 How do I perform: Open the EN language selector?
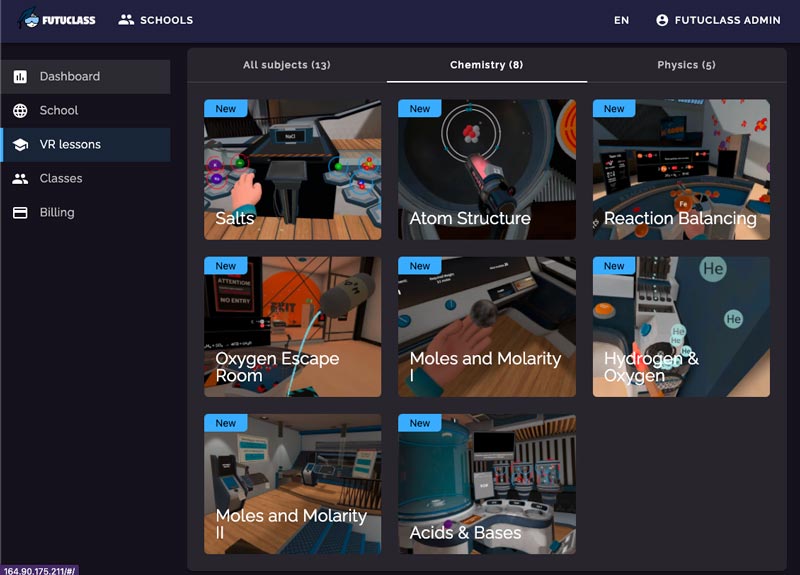[621, 20]
